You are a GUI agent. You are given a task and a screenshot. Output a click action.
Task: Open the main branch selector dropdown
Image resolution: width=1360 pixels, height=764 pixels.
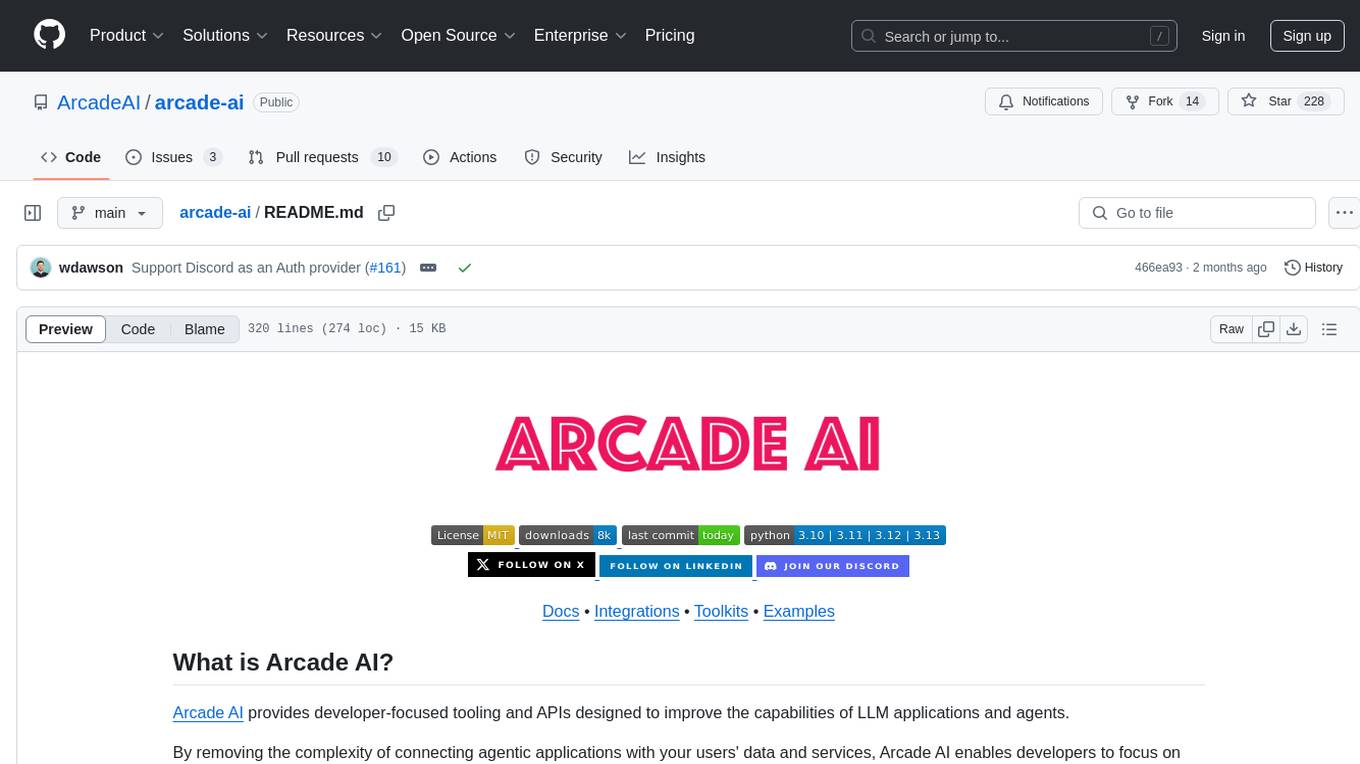tap(110, 213)
